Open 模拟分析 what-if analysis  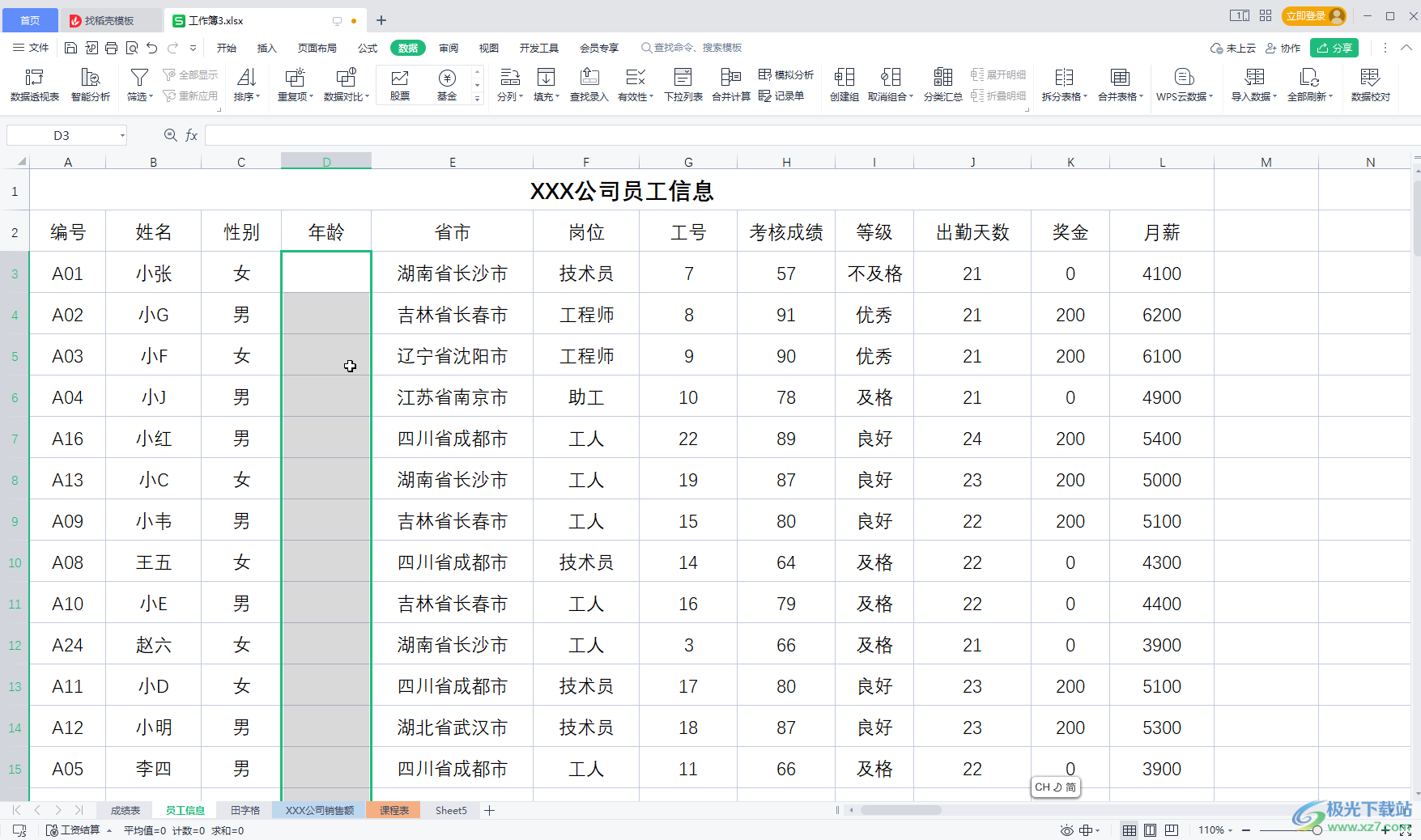[x=786, y=74]
